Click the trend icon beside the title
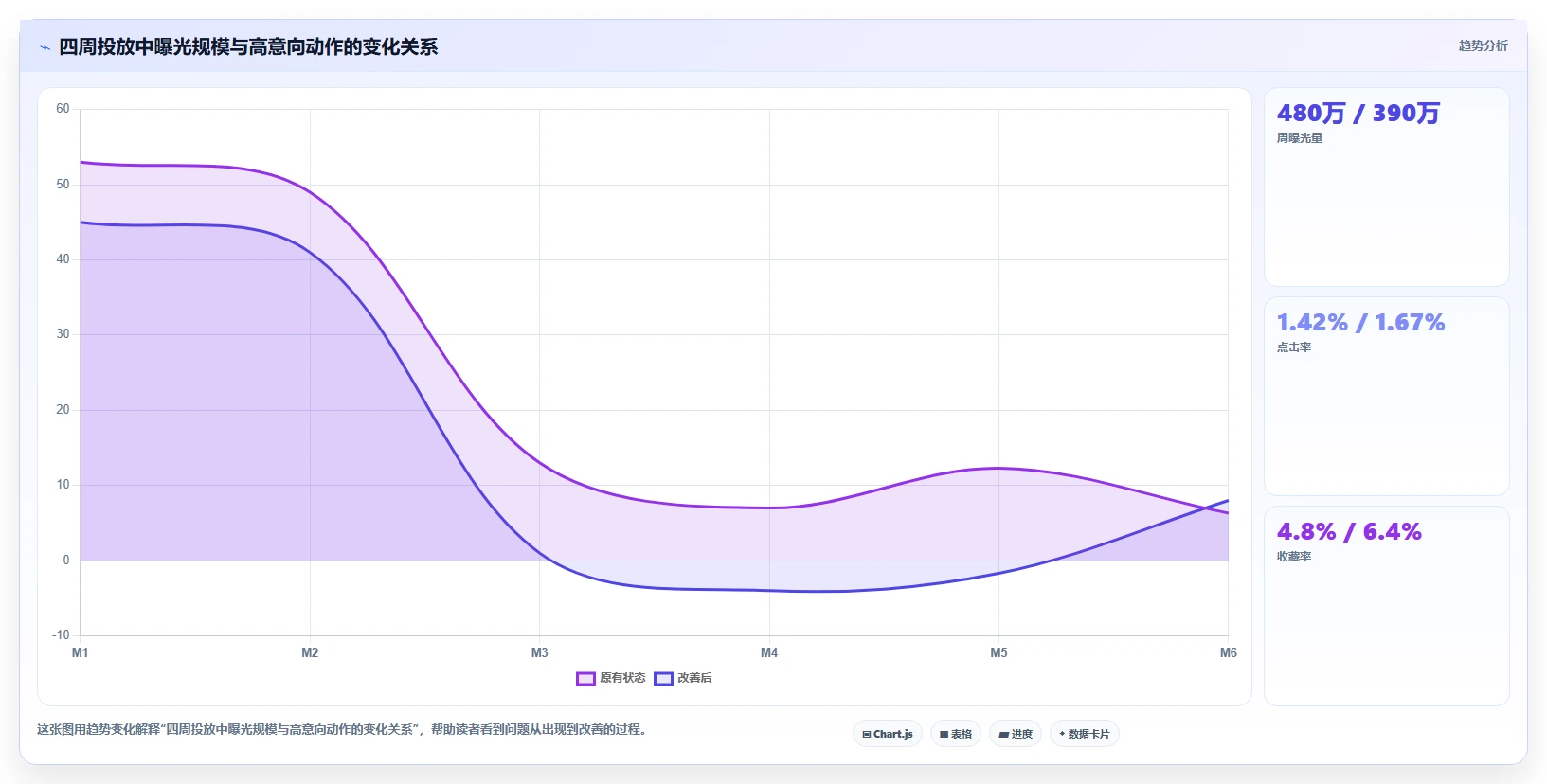The width and height of the screenshot is (1547, 784). coord(45,47)
